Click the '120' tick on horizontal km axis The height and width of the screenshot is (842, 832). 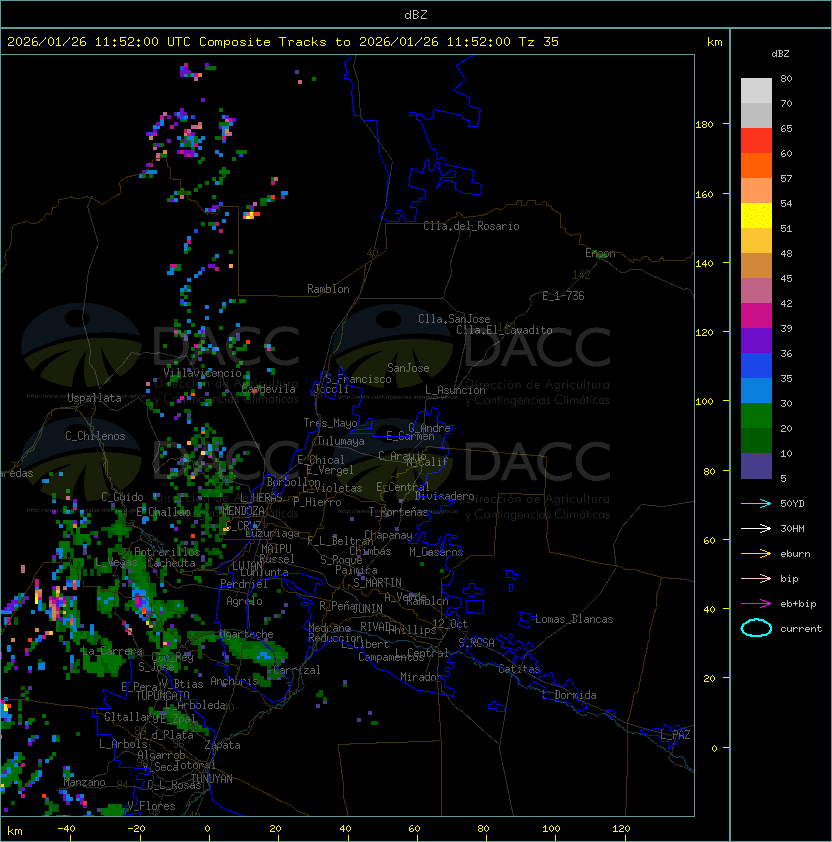pos(621,829)
